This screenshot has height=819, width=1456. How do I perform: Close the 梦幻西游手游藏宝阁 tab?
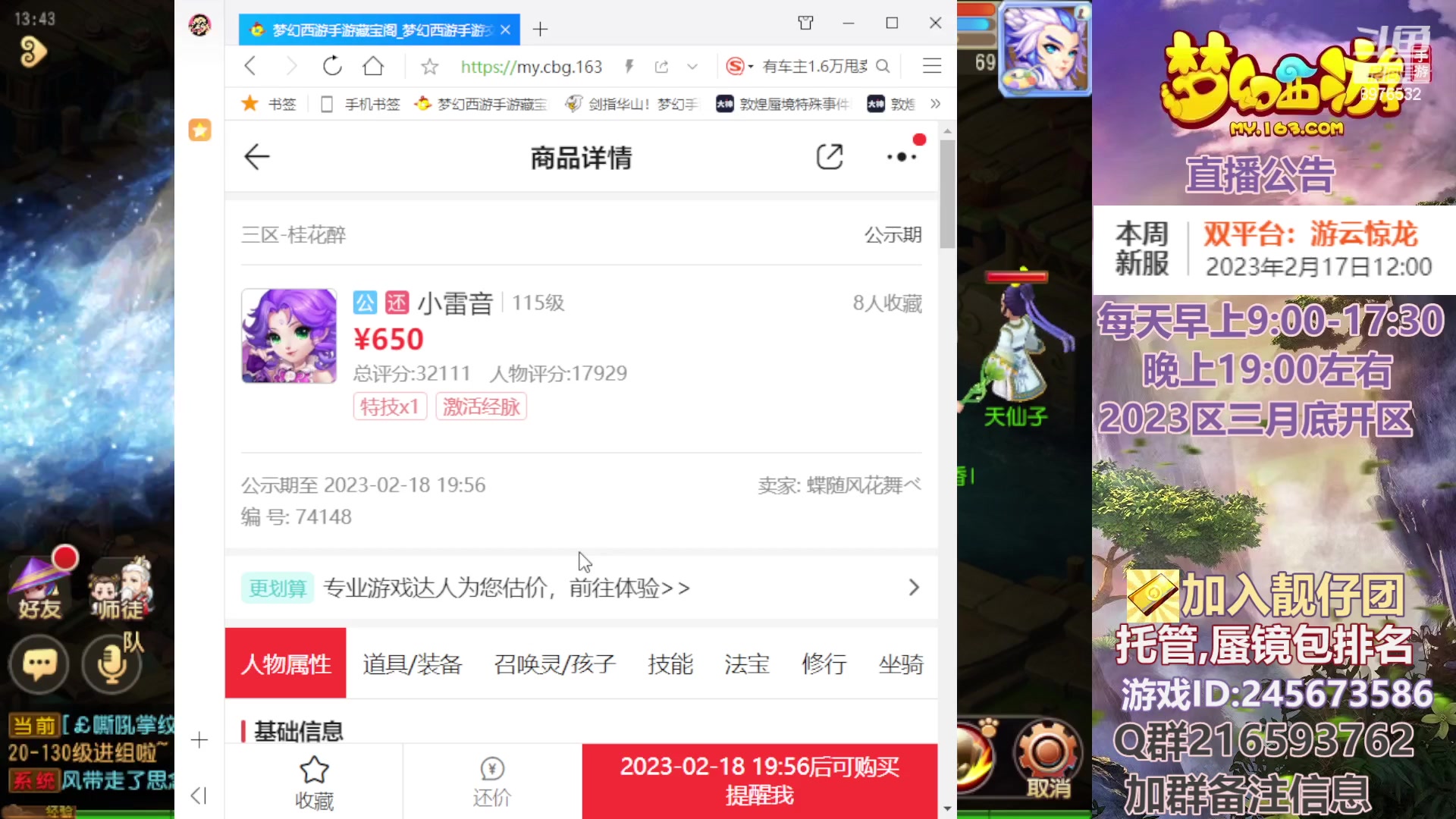pyautogui.click(x=506, y=30)
